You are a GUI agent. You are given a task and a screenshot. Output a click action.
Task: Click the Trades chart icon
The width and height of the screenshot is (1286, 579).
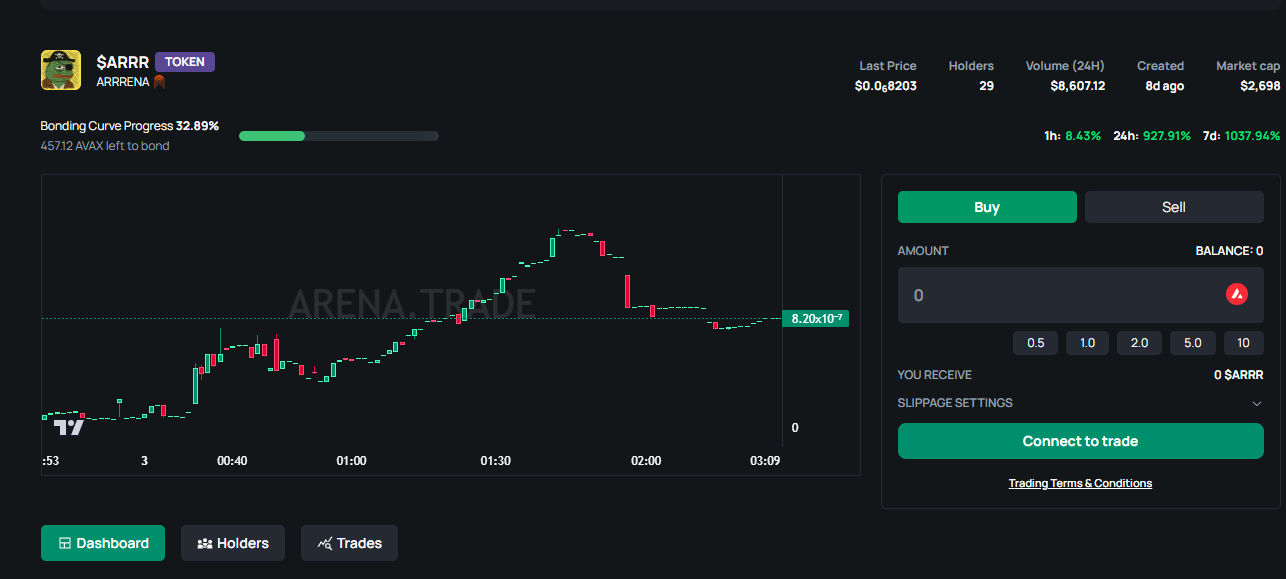click(324, 543)
